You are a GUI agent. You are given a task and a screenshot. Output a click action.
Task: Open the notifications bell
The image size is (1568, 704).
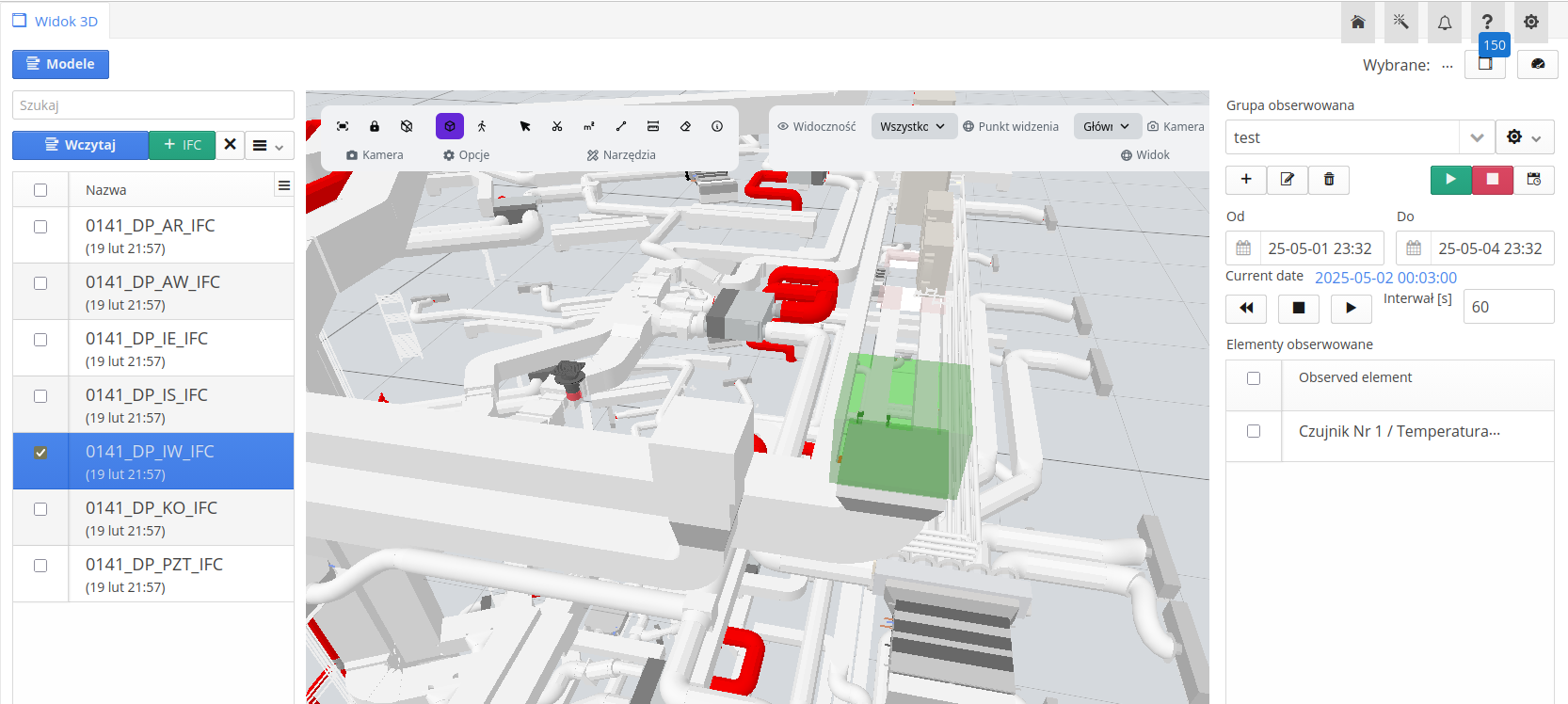pyautogui.click(x=1444, y=22)
